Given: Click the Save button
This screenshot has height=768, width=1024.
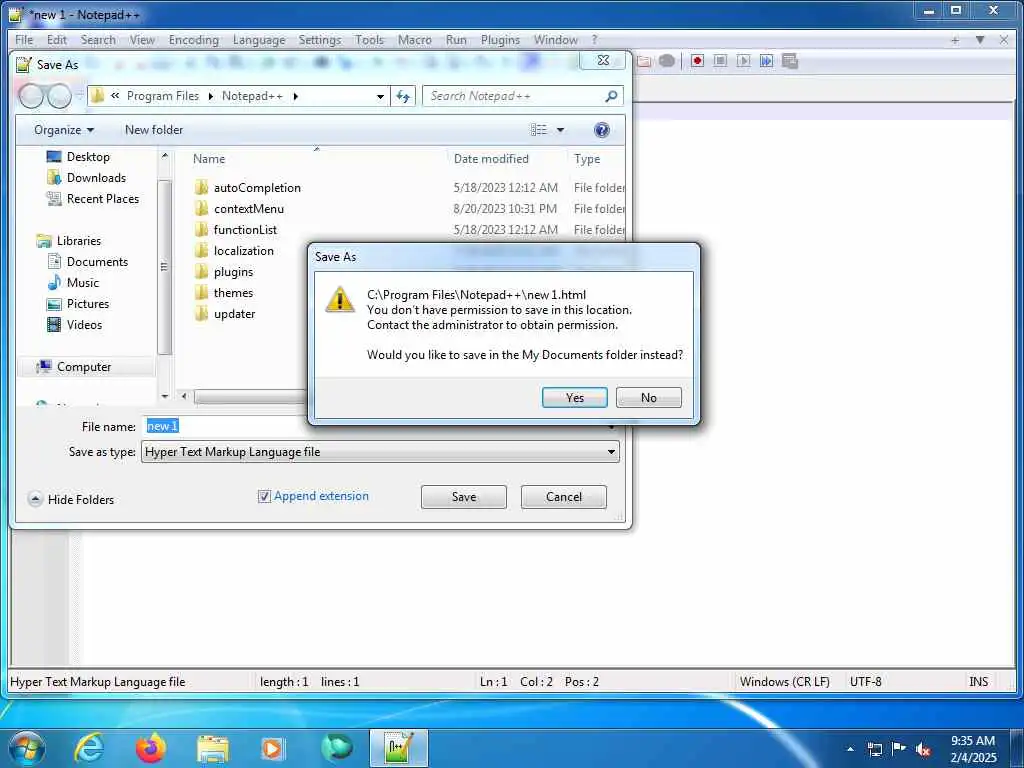Looking at the screenshot, I should (x=464, y=497).
